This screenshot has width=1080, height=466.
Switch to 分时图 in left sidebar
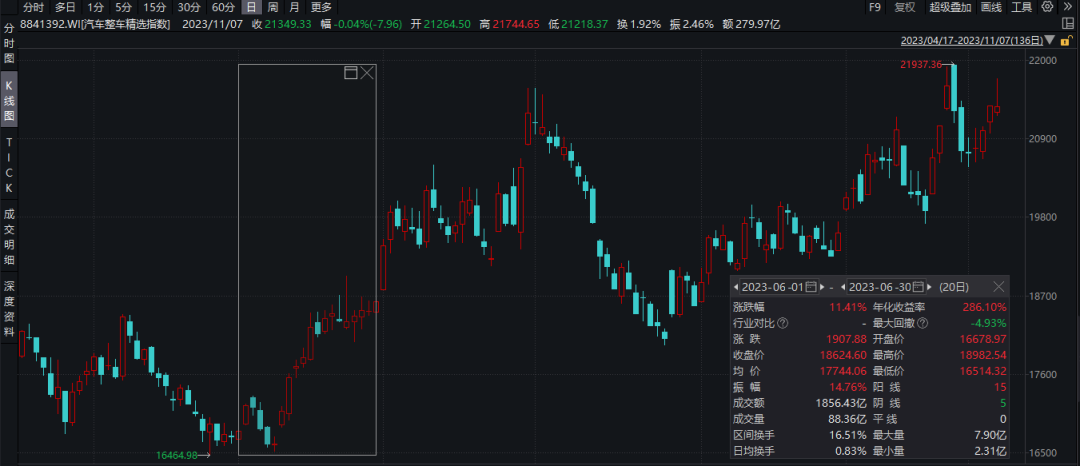coord(9,43)
